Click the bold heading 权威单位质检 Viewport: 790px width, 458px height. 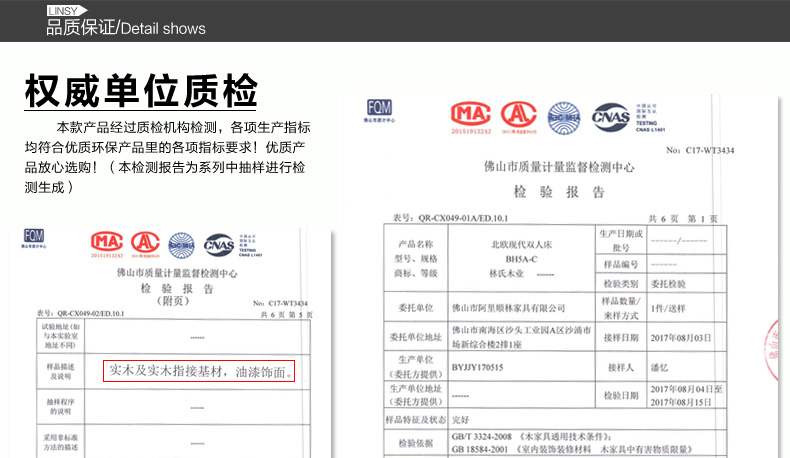141,91
